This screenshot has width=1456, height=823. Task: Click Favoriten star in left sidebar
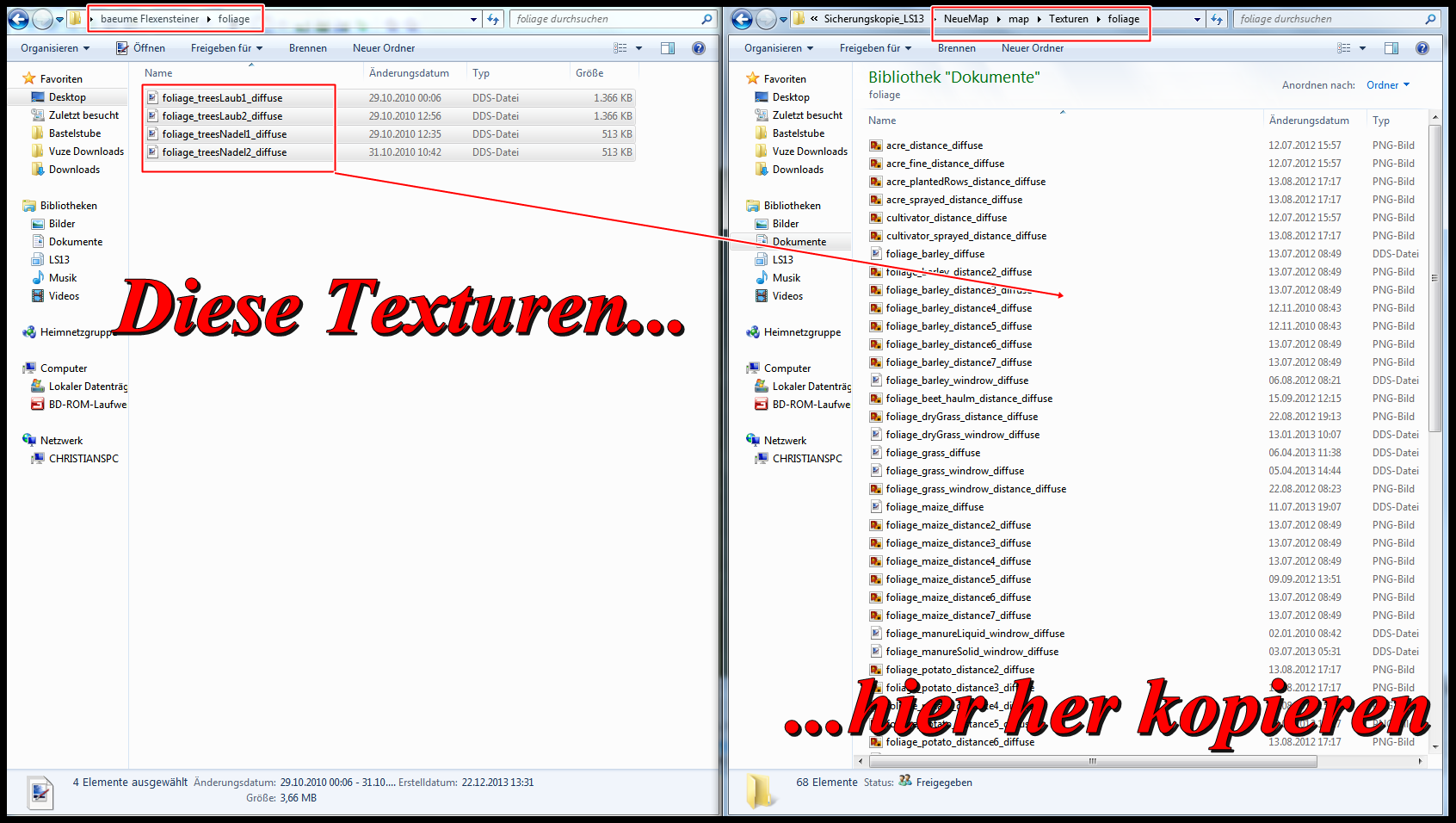(x=29, y=79)
